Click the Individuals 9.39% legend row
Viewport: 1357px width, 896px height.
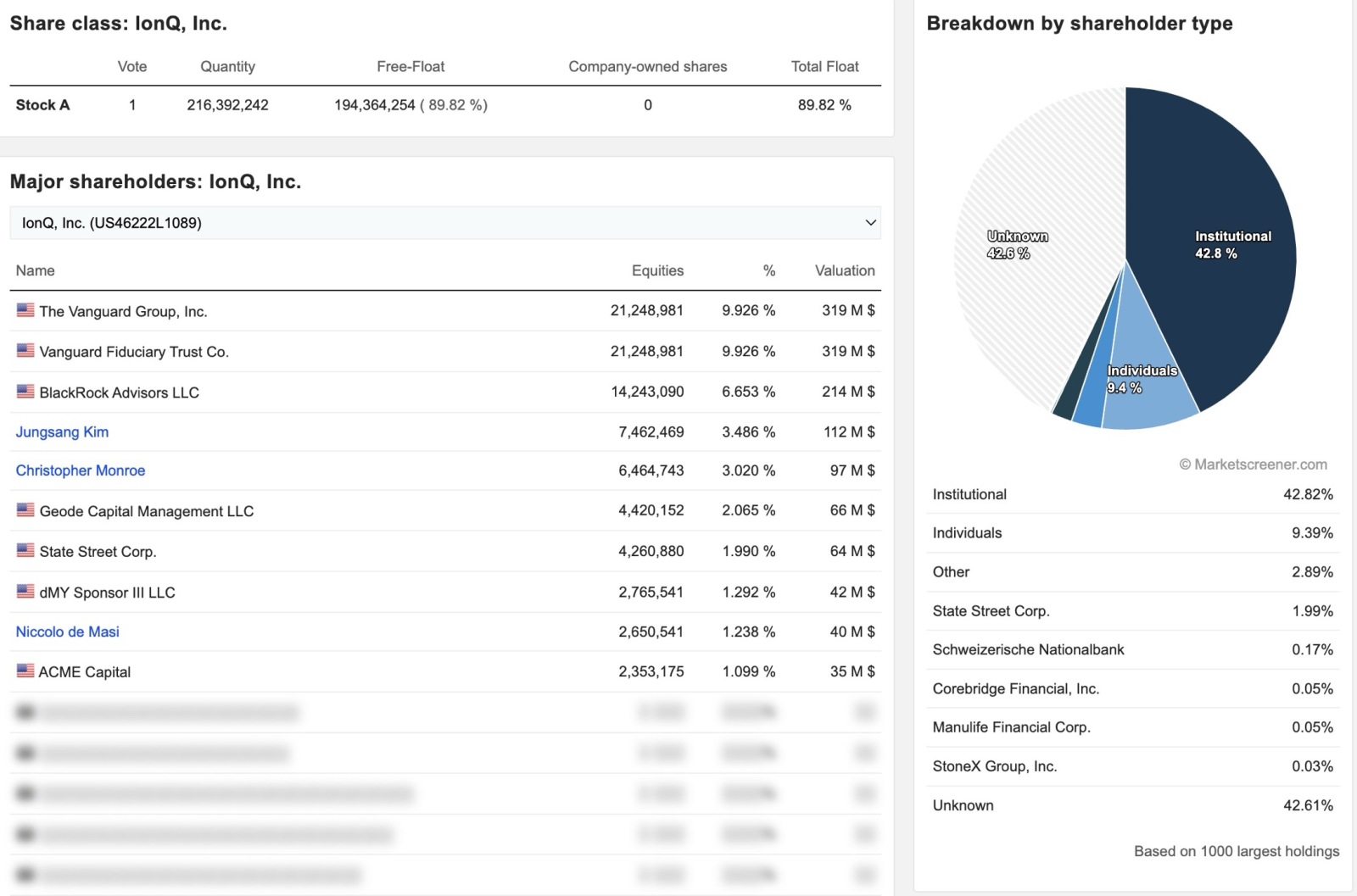(x=1132, y=532)
